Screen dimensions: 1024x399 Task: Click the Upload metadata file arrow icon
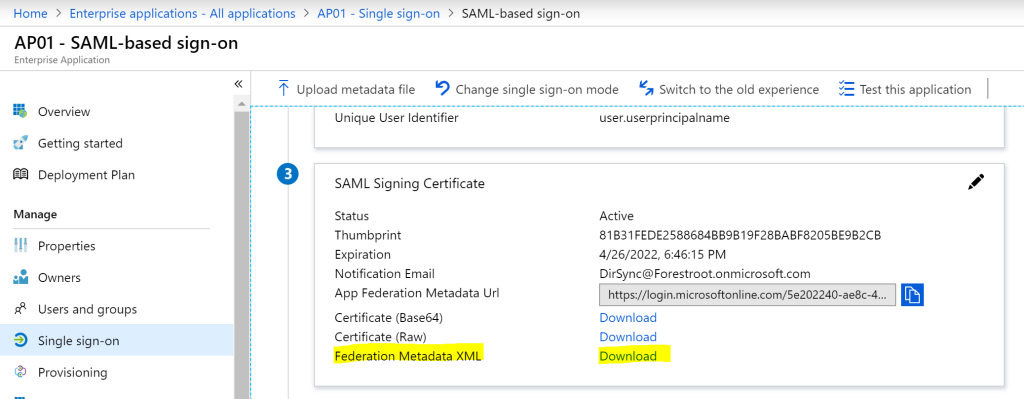[283, 89]
